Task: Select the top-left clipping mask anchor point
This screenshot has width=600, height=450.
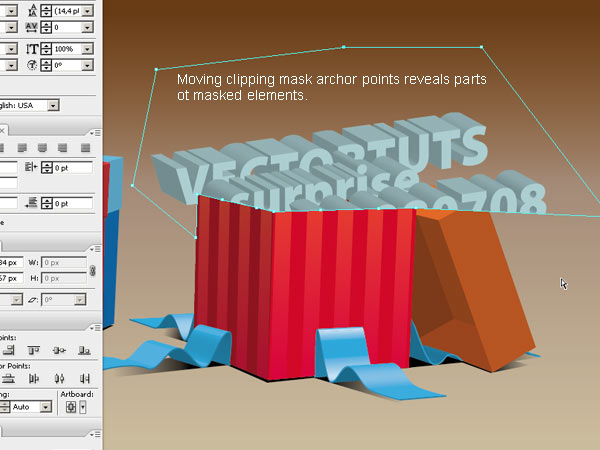Action: (156, 70)
